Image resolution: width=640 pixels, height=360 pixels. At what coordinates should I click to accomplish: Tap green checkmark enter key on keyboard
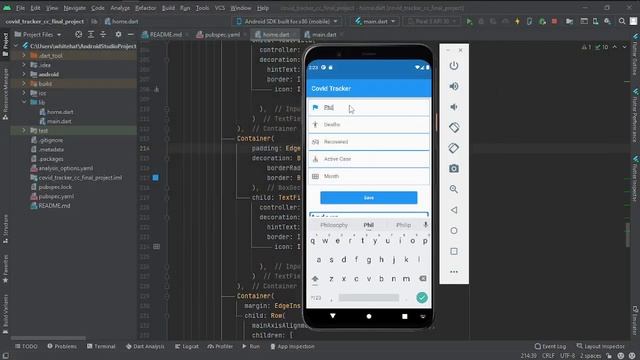tap(422, 297)
